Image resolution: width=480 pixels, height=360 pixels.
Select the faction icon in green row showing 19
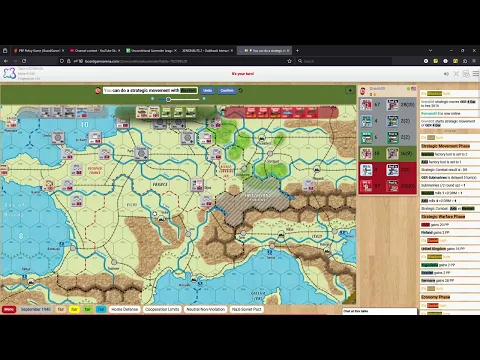coord(366,154)
